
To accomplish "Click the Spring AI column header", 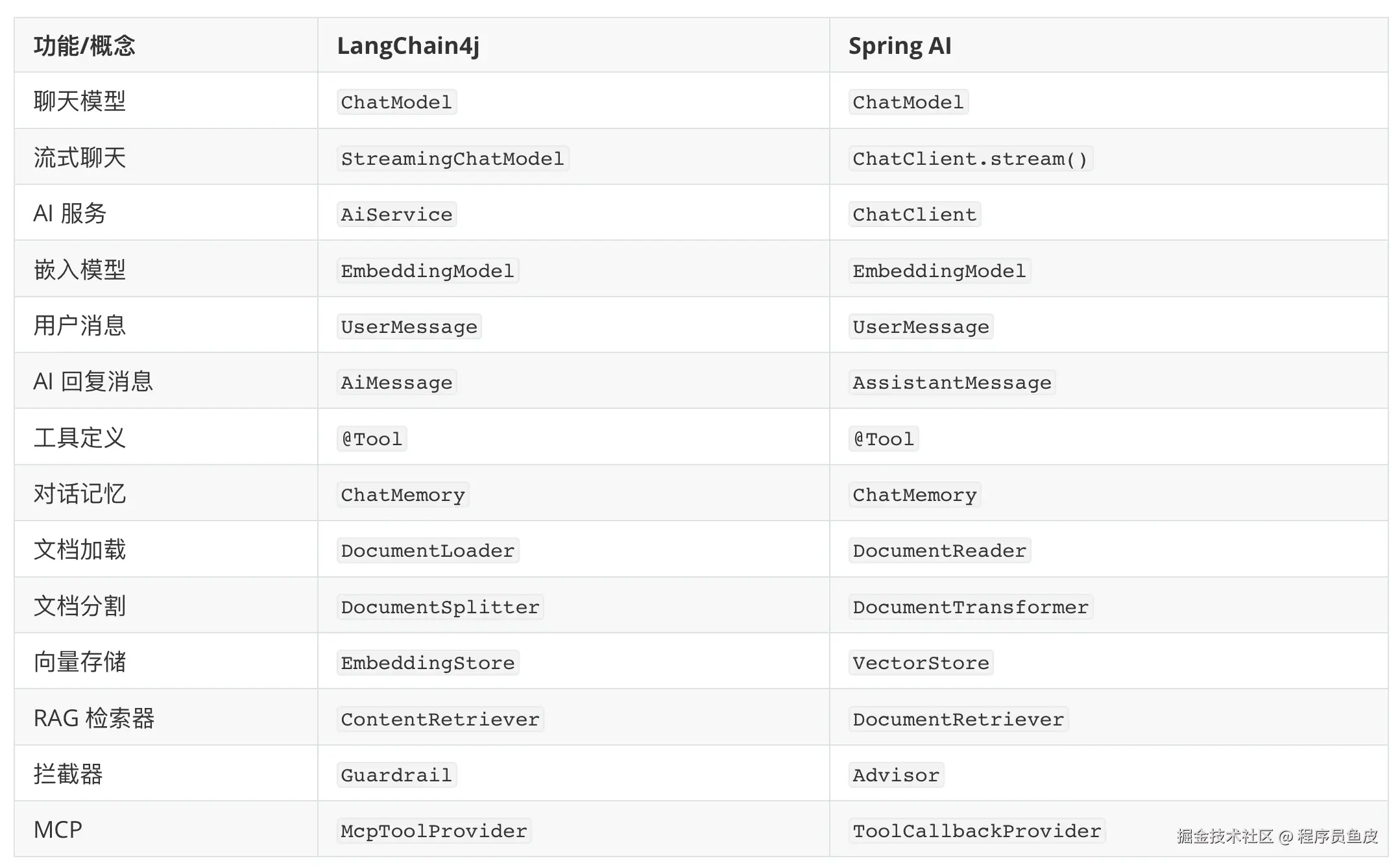I will (x=900, y=46).
